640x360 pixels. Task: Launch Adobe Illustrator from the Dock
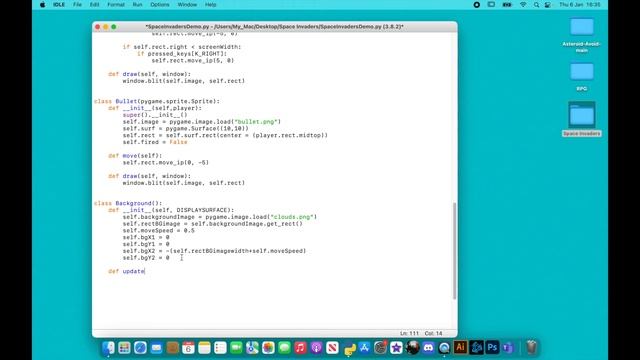(x=460, y=348)
